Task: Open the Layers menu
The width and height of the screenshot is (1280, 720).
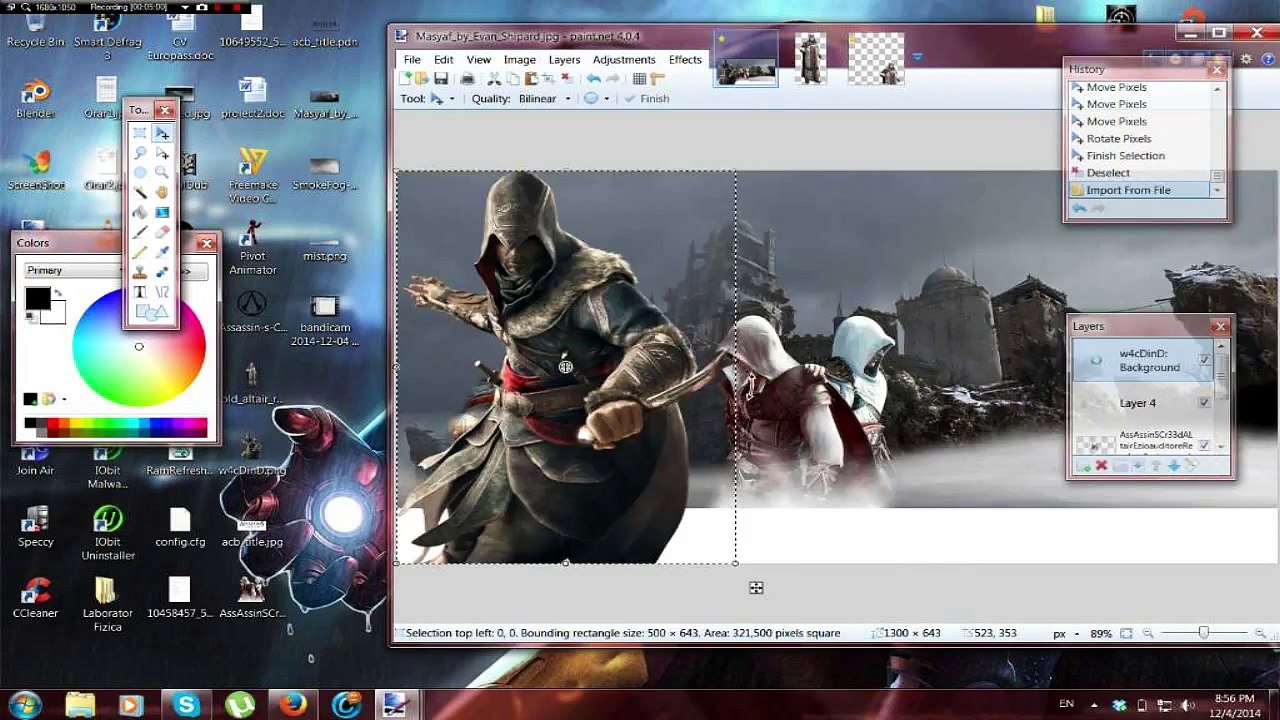Action: pos(564,60)
